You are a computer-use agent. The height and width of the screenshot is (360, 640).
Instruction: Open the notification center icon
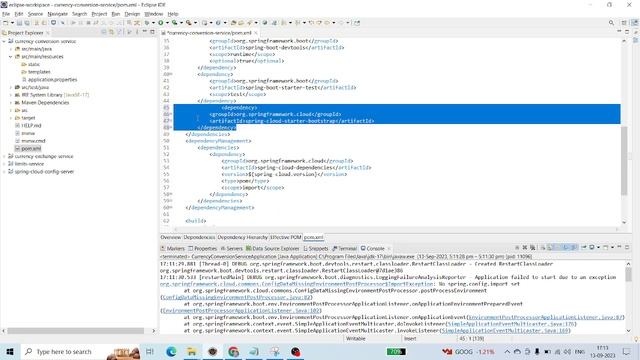pos(627,351)
